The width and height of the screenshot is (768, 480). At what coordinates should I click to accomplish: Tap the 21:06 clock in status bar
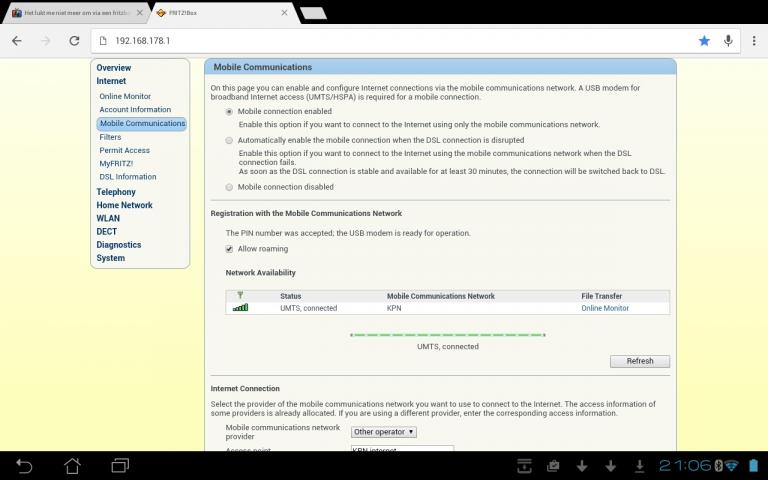tap(685, 465)
